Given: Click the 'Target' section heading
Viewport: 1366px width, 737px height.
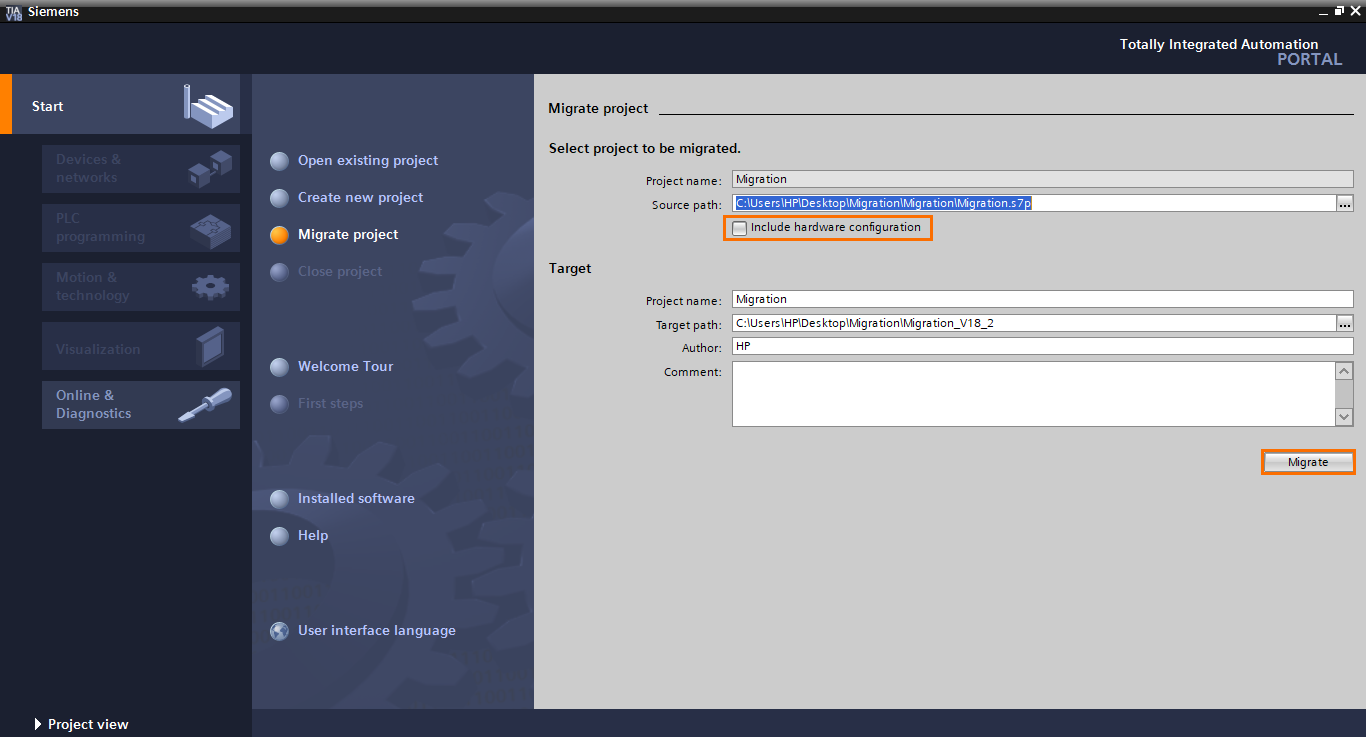Looking at the screenshot, I should point(570,268).
